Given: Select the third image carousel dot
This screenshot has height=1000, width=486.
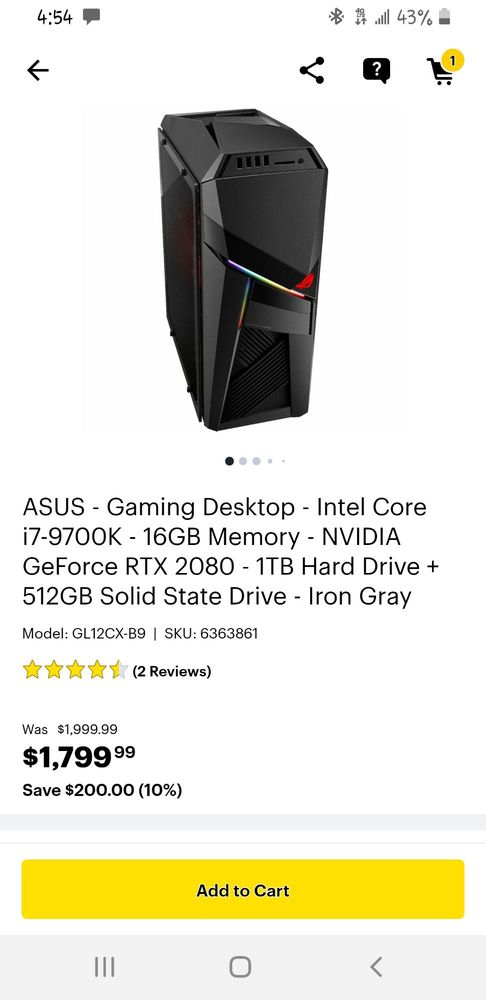Looking at the screenshot, I should [x=256, y=461].
